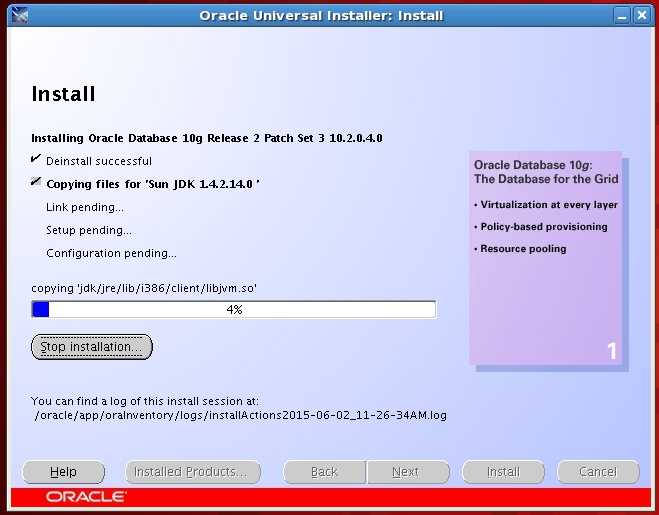Select the 'Link pending...' text
This screenshot has width=659, height=515.
click(85, 207)
